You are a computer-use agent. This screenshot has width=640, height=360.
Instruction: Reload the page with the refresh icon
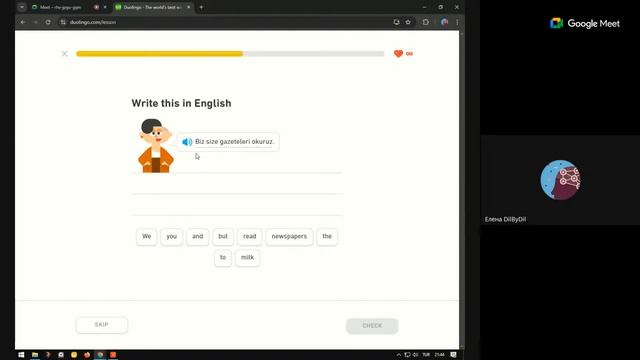click(48, 22)
